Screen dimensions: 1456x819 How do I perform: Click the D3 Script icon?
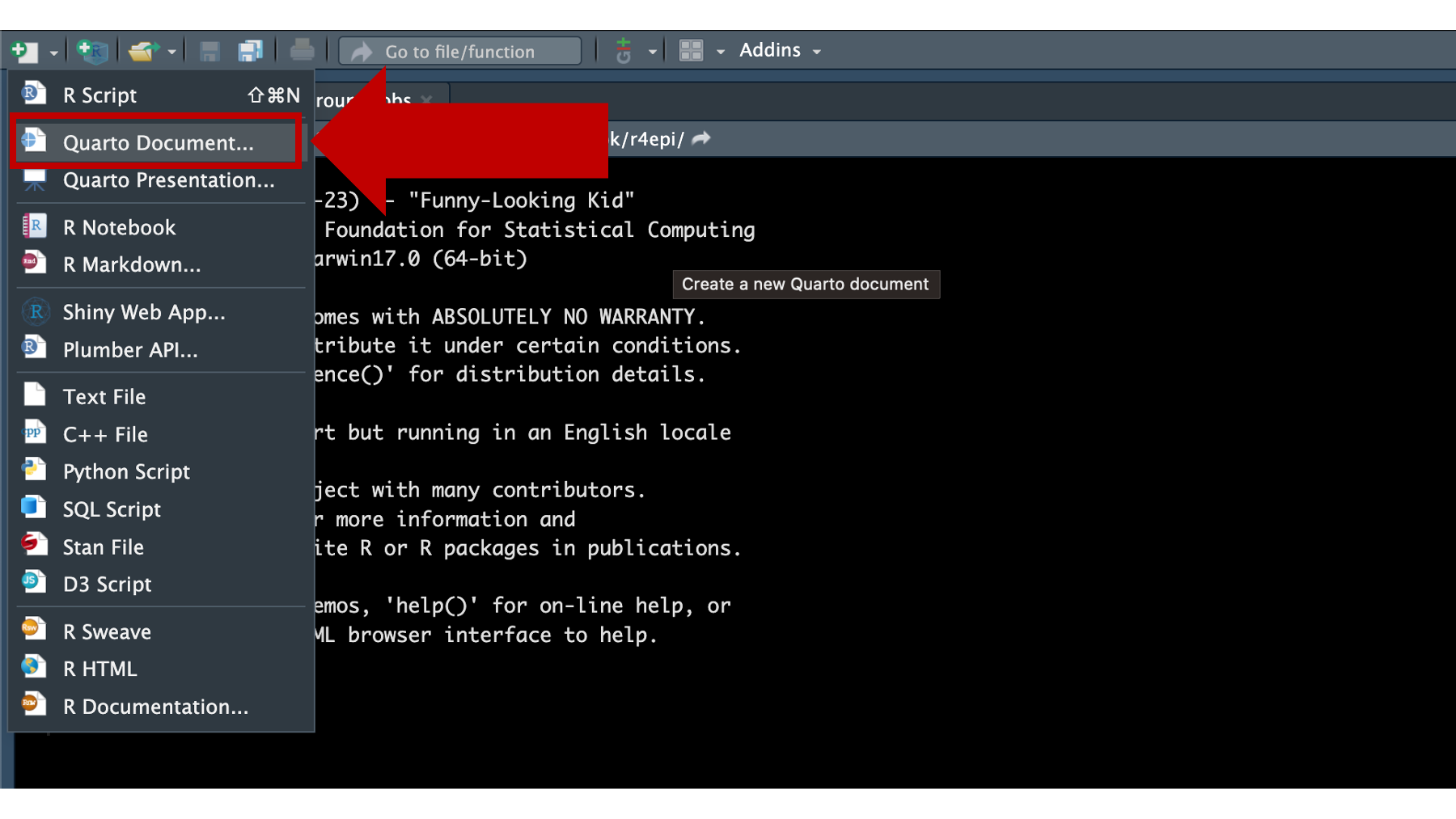click(34, 581)
